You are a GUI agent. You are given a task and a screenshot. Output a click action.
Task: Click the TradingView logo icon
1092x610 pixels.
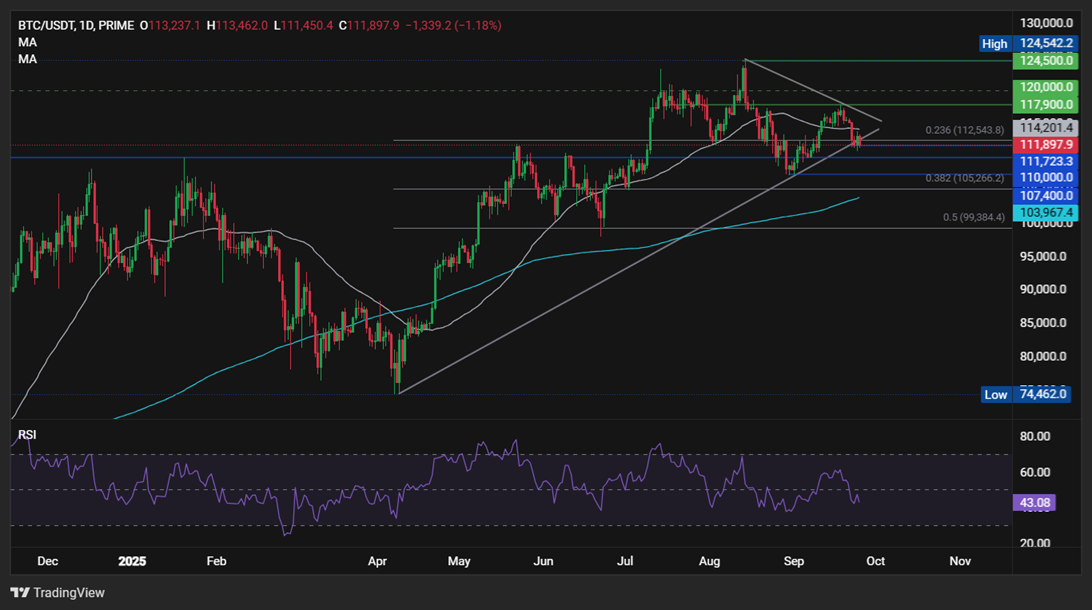coord(21,592)
